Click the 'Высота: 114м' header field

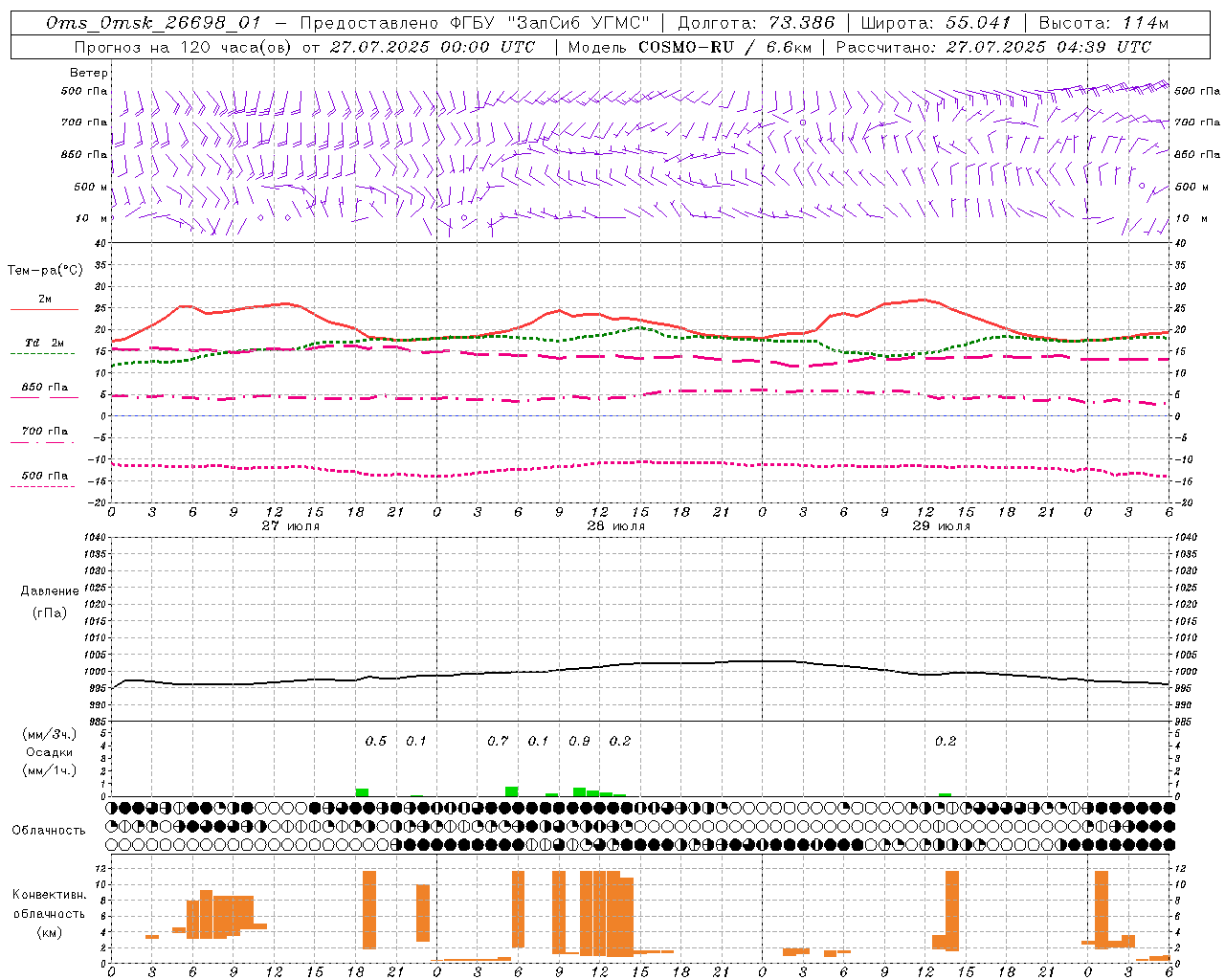tap(1103, 23)
